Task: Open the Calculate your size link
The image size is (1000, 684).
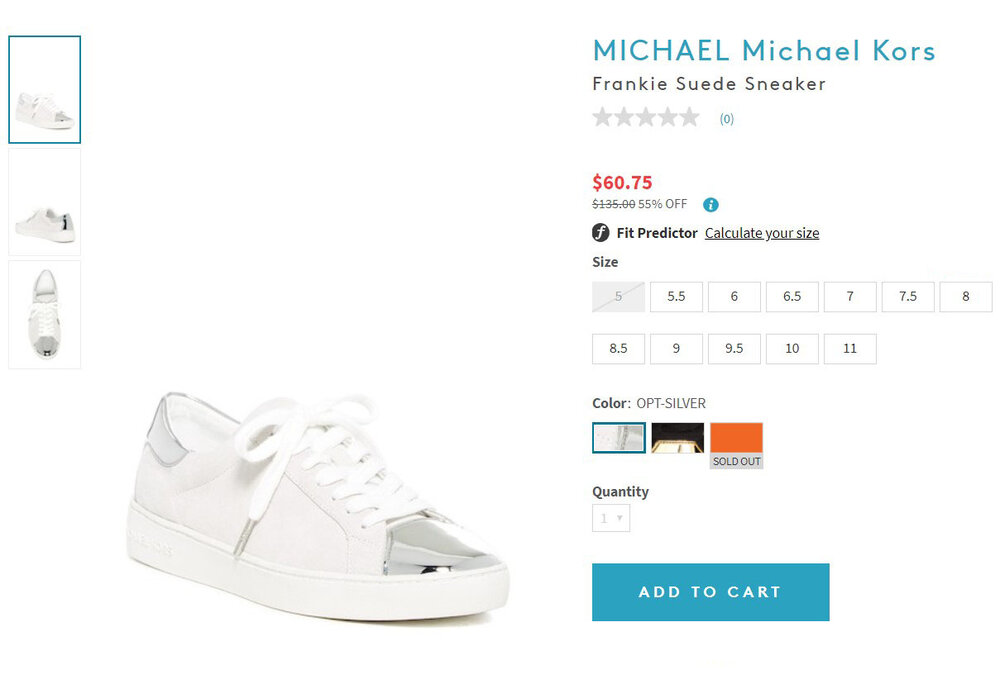Action: 762,233
